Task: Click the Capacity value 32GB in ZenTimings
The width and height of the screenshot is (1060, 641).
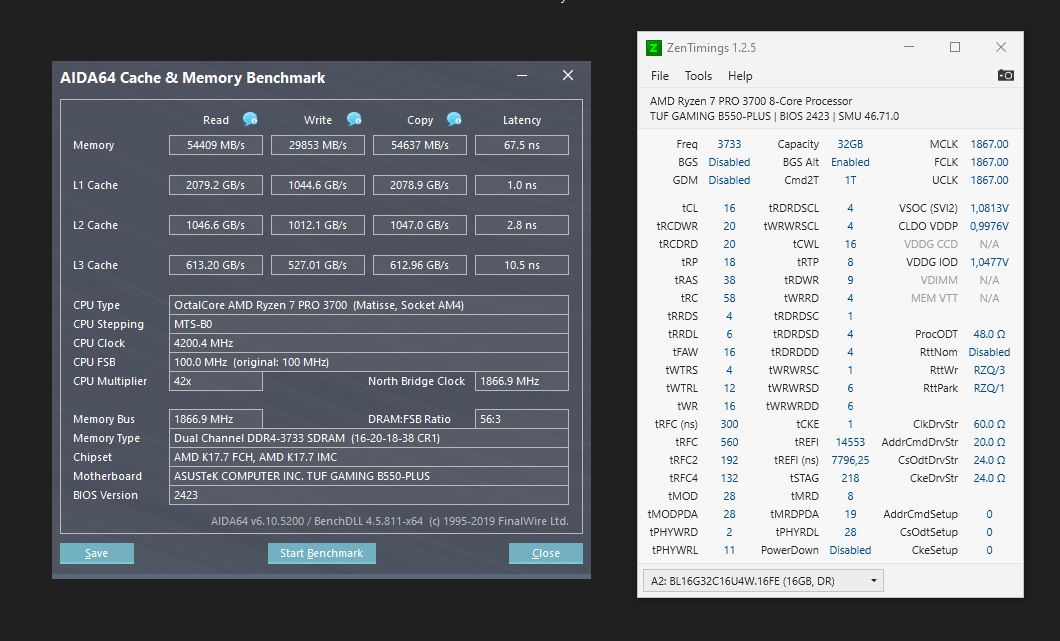Action: [850, 144]
